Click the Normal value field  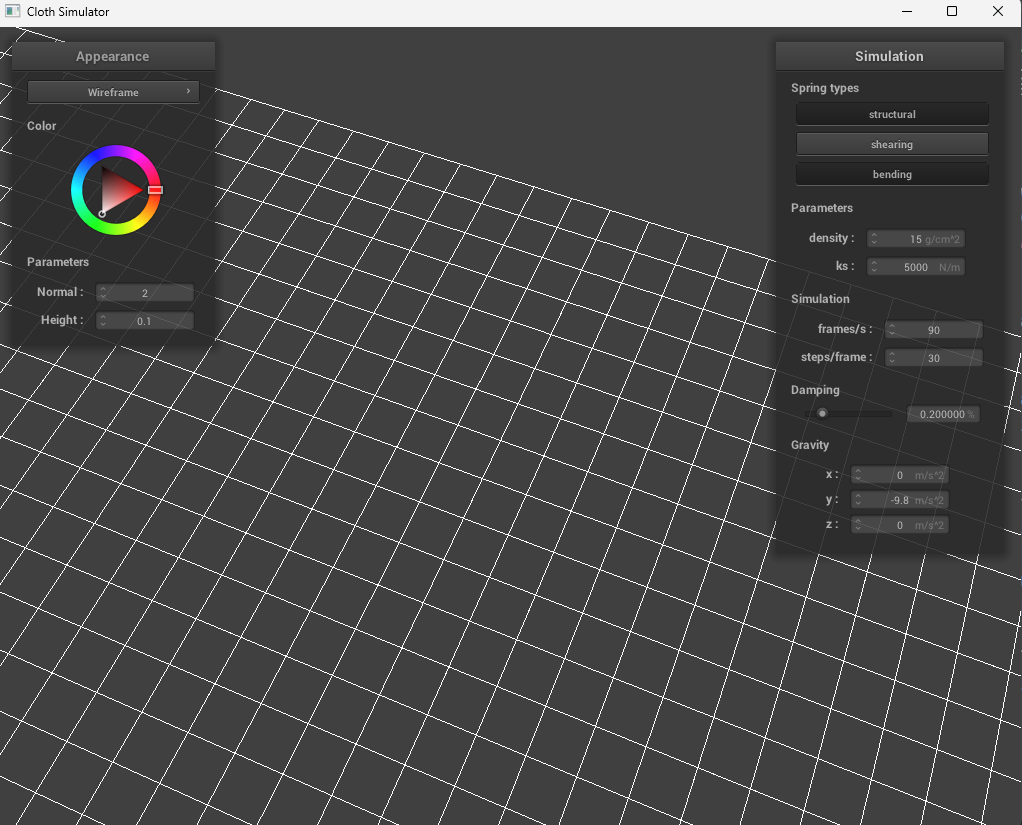(x=145, y=293)
